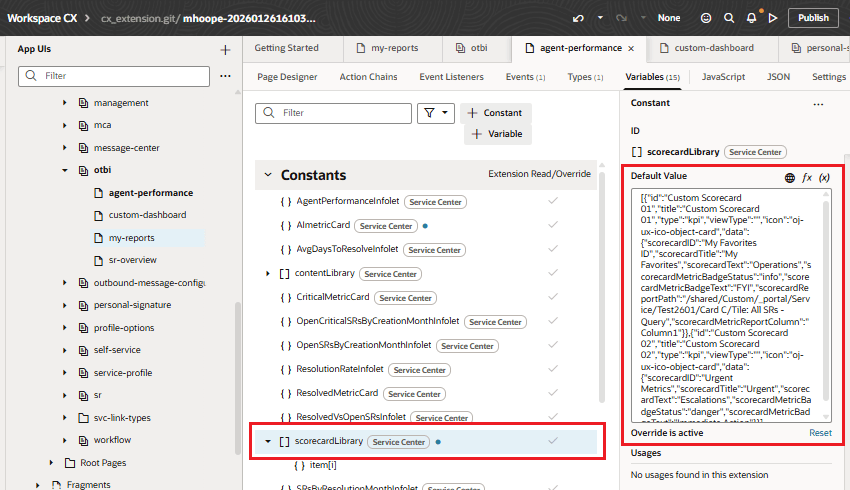Click Workspace CX breadcrumb

(x=42, y=18)
